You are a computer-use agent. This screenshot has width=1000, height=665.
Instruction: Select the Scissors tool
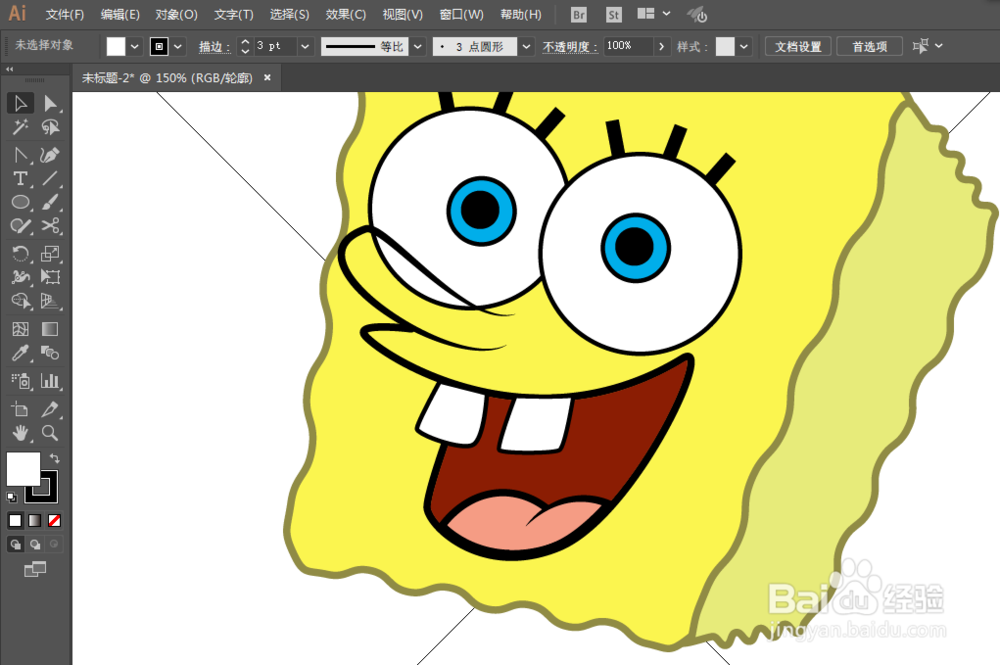(50, 226)
